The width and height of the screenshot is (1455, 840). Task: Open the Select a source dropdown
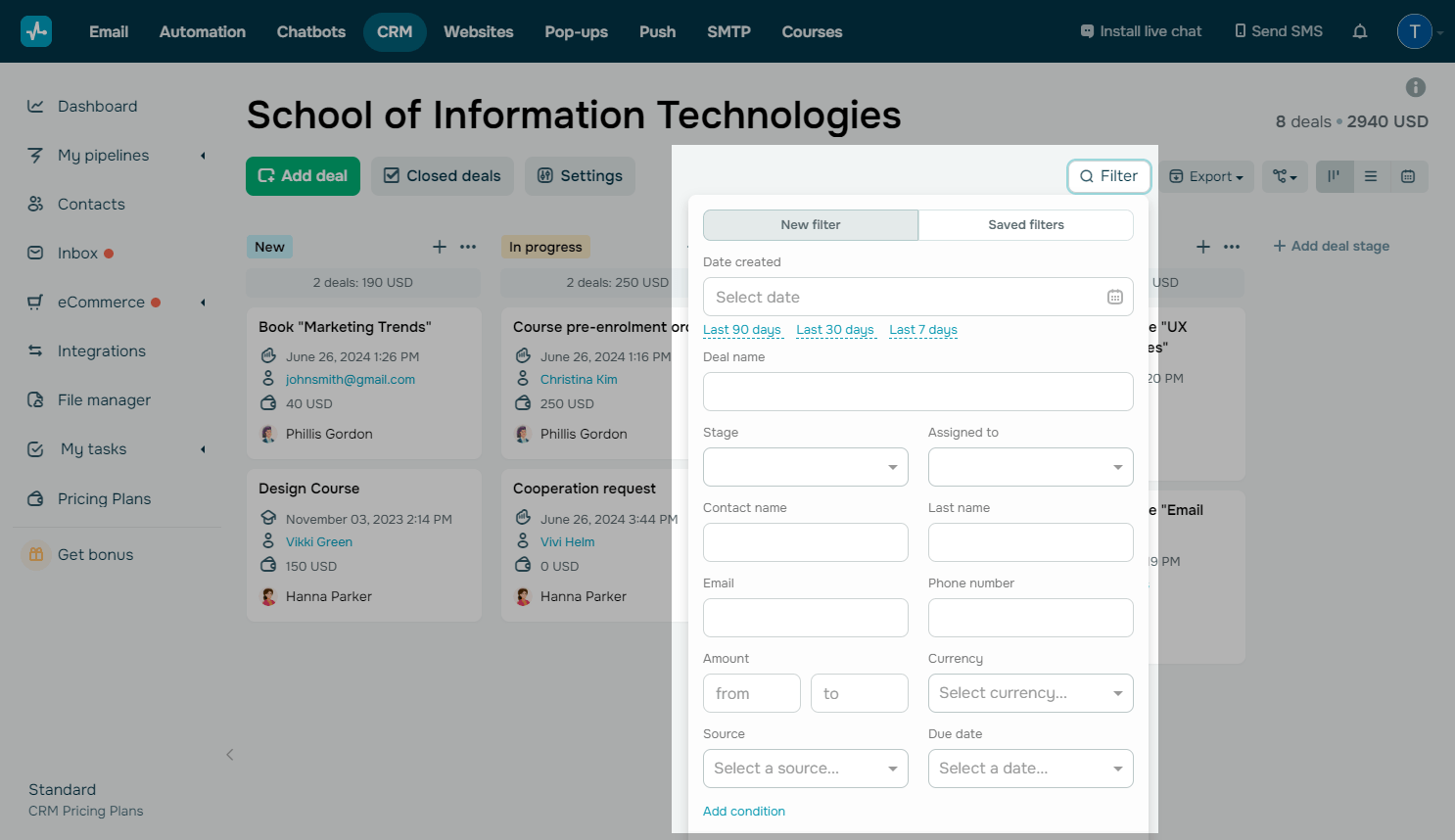pyautogui.click(x=805, y=769)
